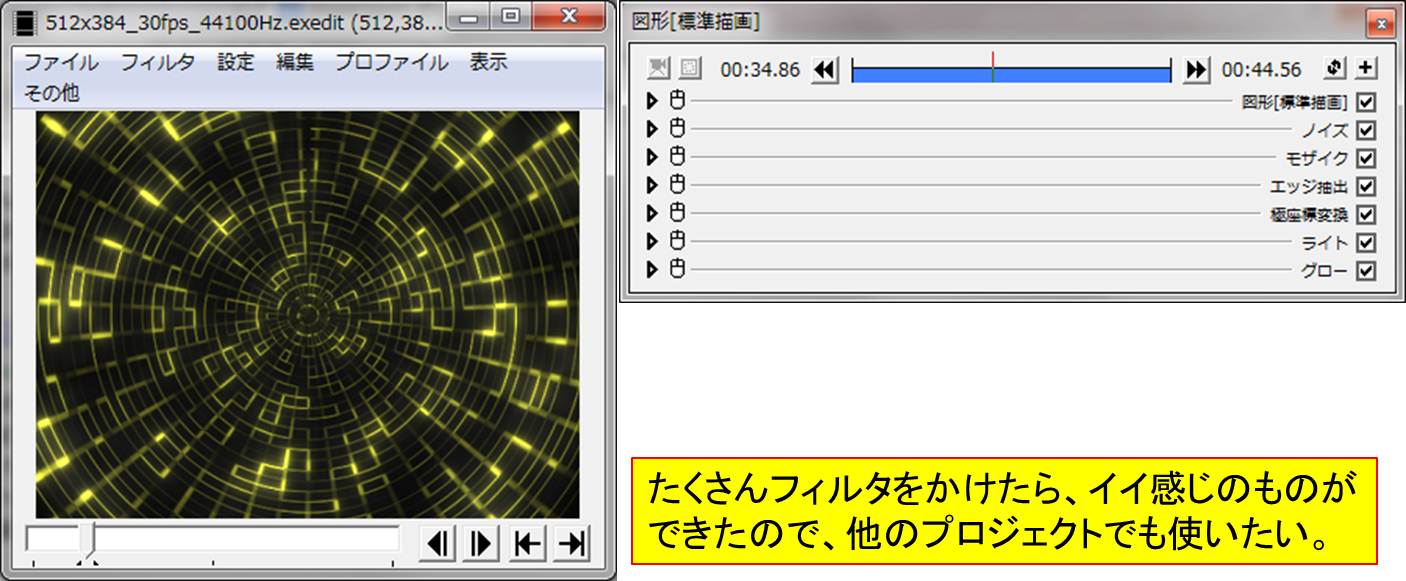This screenshot has height=581, width=1406.
Task: Disable the モザイク filter checkbox
Action: [1366, 158]
